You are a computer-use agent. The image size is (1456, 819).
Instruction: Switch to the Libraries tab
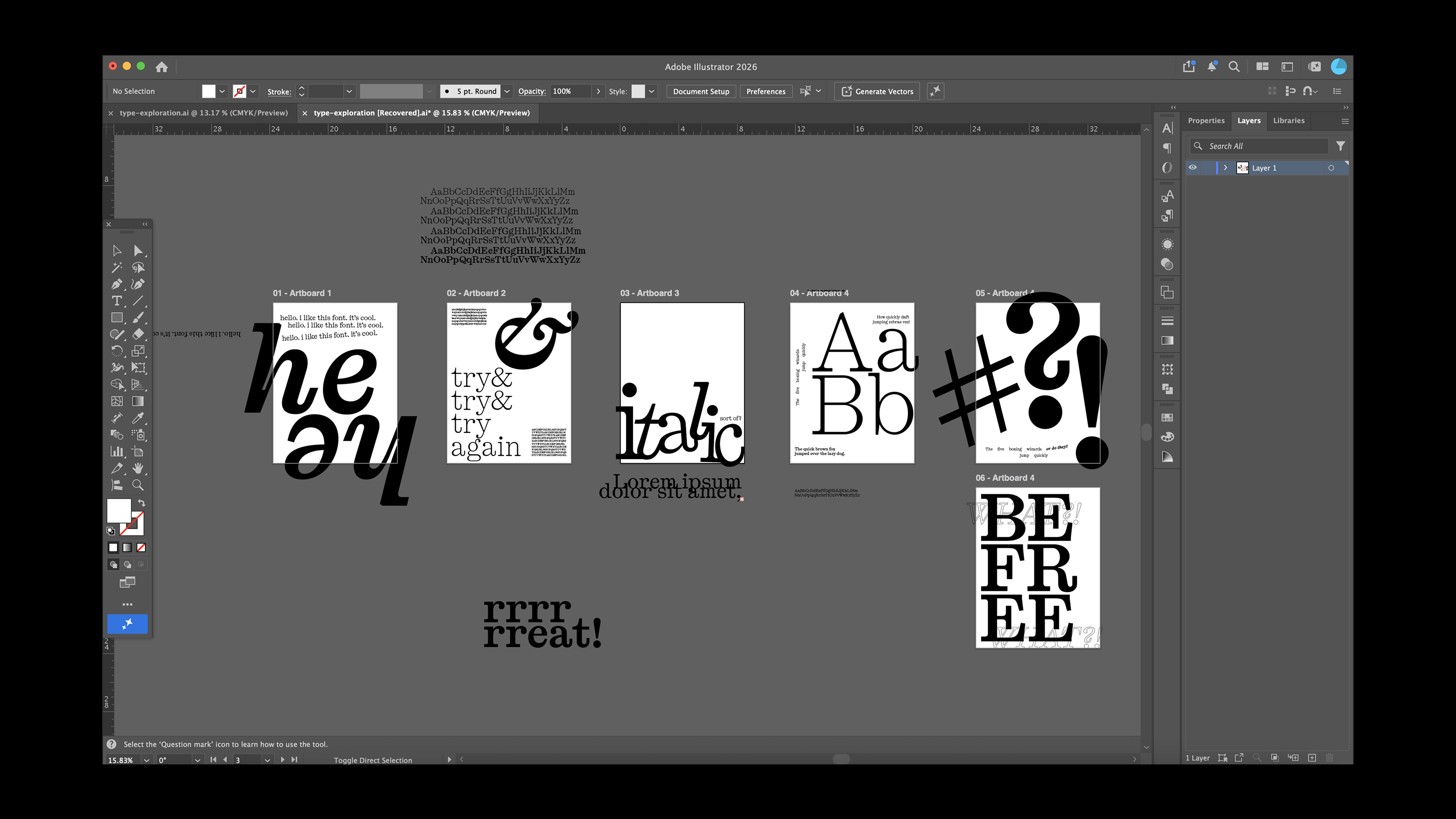[1289, 121]
